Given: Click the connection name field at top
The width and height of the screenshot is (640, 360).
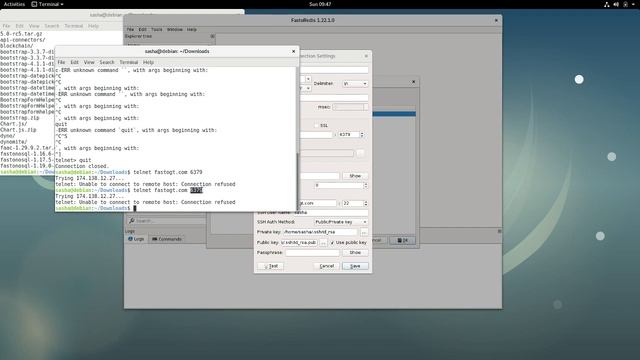Looking at the screenshot, I should click(x=334, y=70).
